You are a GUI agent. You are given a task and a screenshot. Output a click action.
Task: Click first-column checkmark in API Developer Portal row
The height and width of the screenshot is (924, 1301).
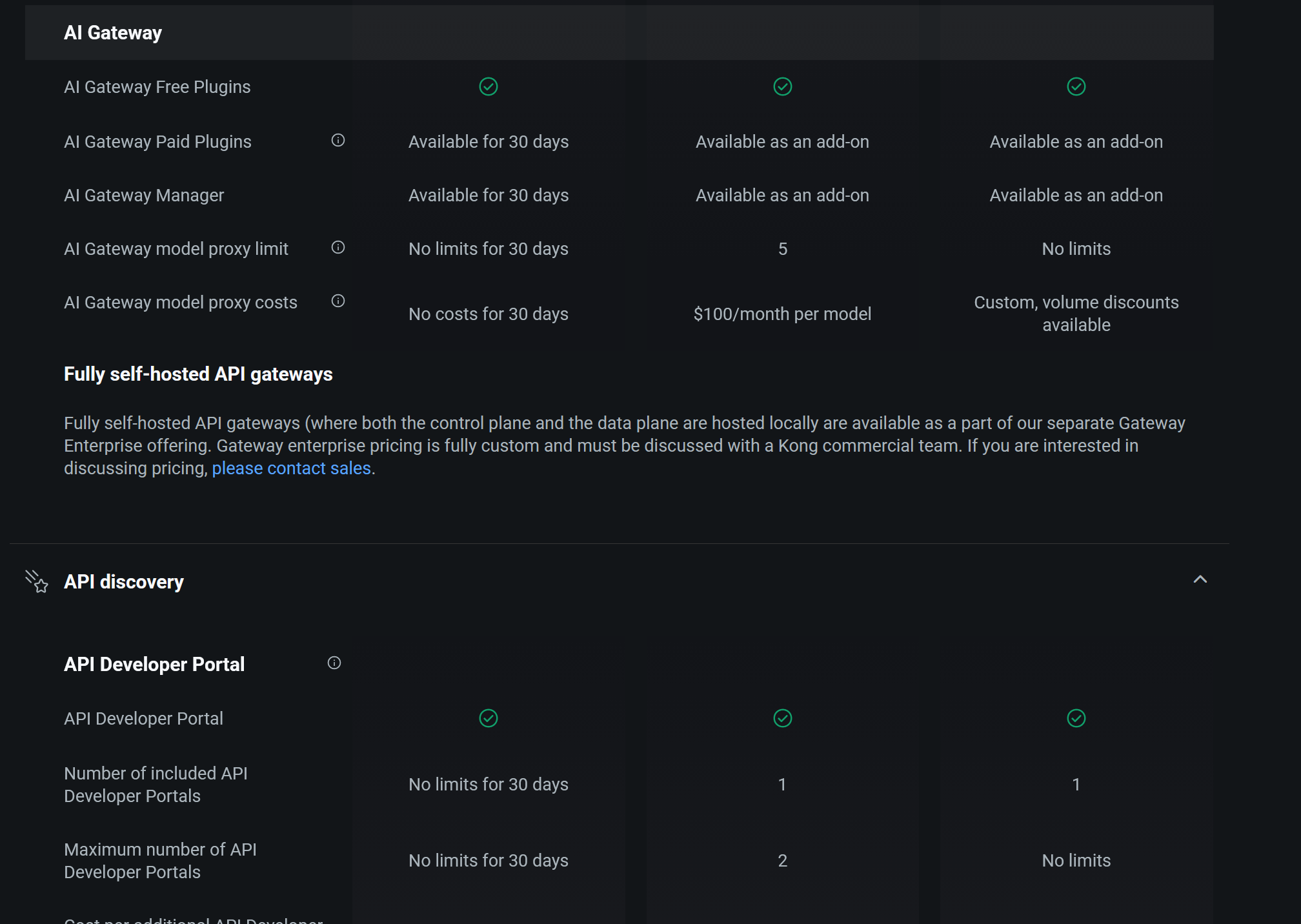(489, 718)
